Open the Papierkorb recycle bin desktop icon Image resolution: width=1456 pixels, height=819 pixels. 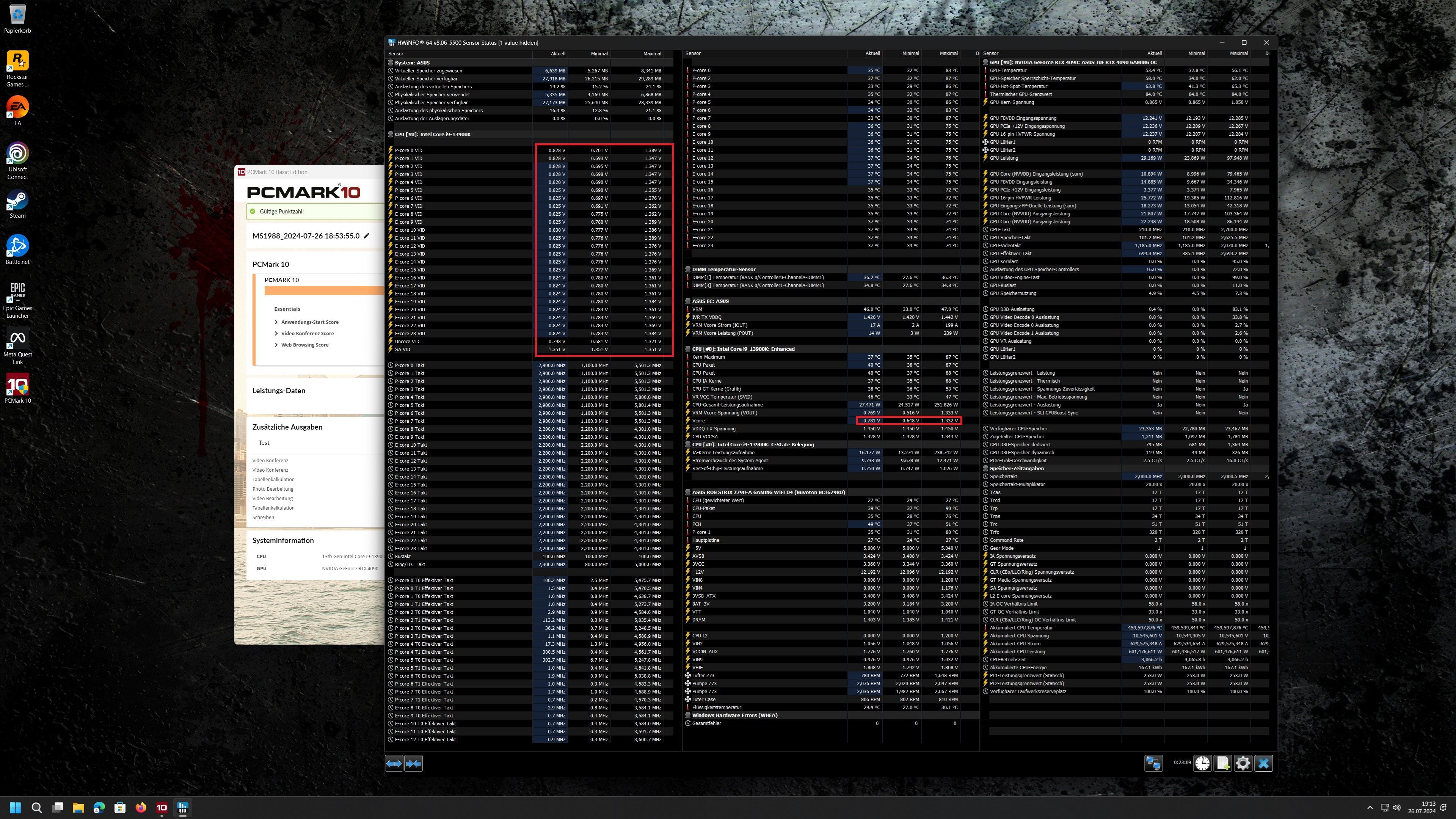point(17,19)
